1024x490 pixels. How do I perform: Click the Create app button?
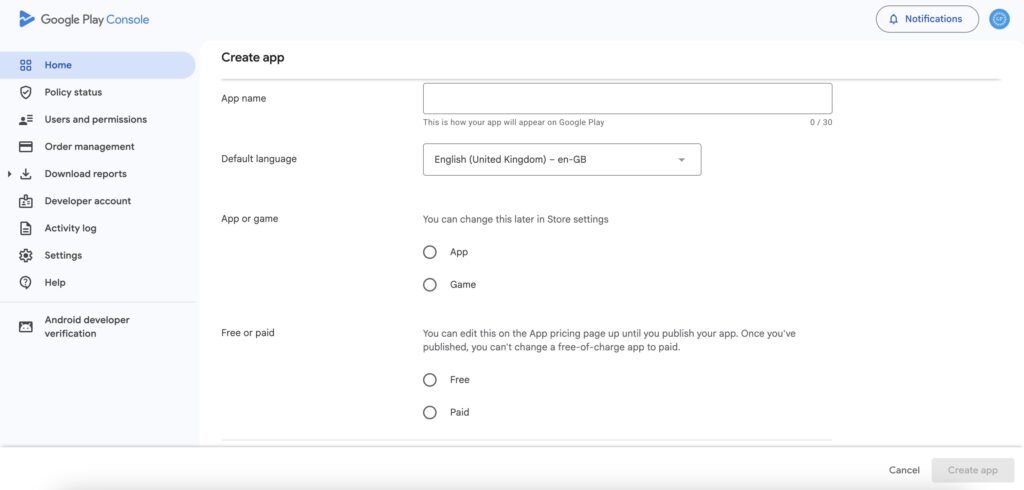click(972, 470)
